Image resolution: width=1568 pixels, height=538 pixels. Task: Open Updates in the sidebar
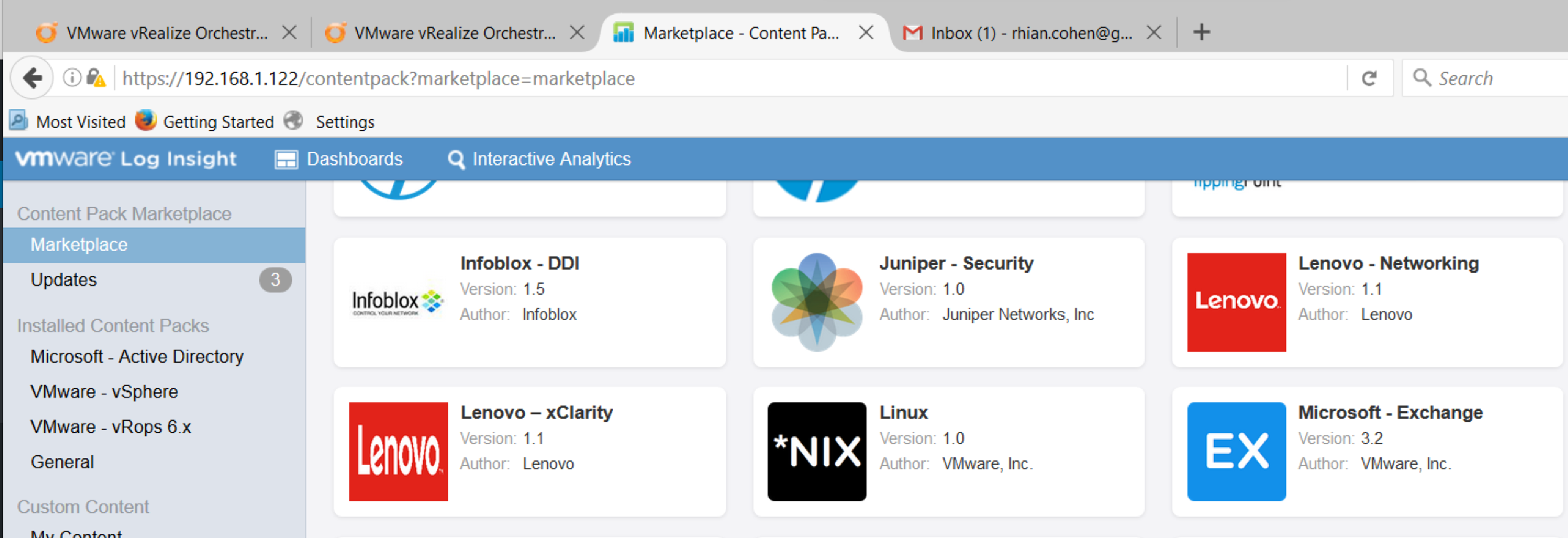tap(155, 280)
